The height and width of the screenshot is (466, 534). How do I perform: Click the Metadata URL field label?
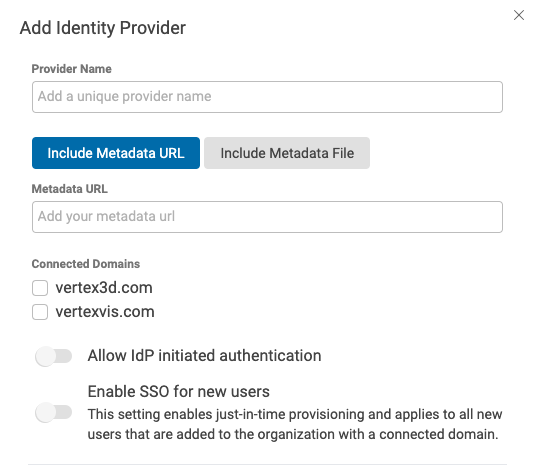coord(69,189)
